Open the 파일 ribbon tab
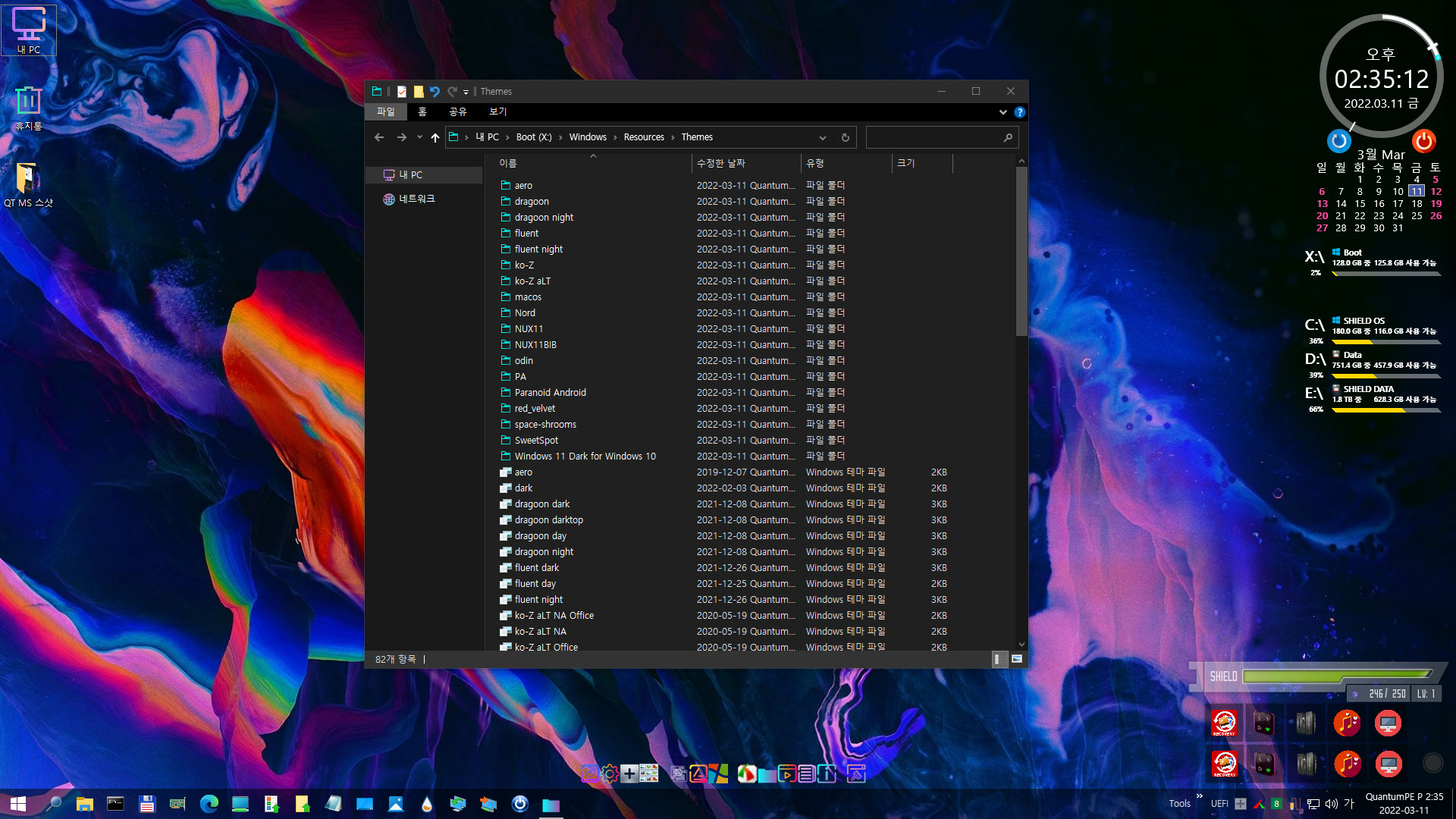 [386, 112]
